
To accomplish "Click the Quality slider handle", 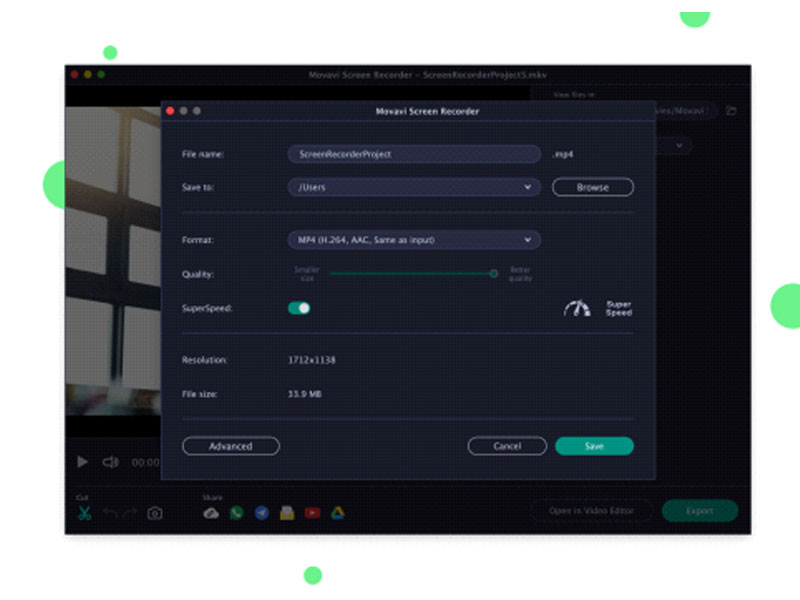I will [x=494, y=273].
